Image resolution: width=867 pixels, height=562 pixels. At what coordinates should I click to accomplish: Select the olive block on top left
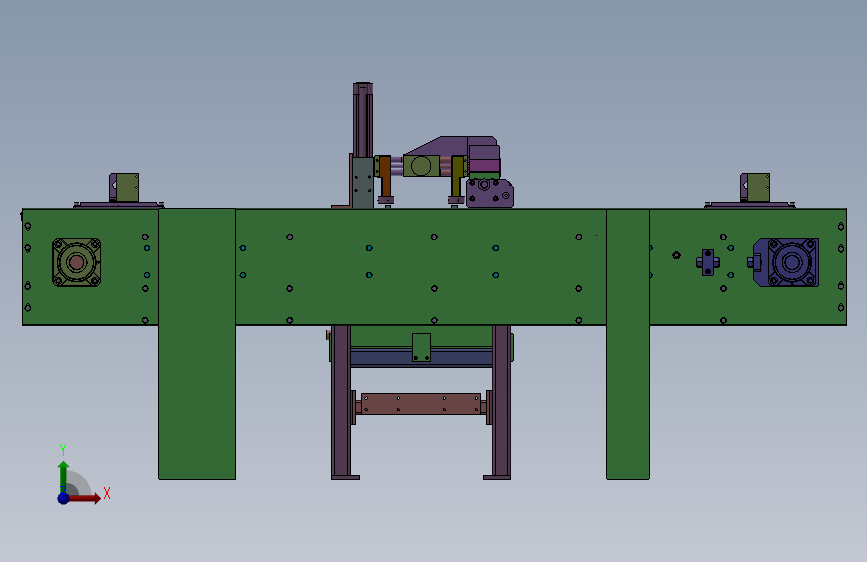point(127,188)
